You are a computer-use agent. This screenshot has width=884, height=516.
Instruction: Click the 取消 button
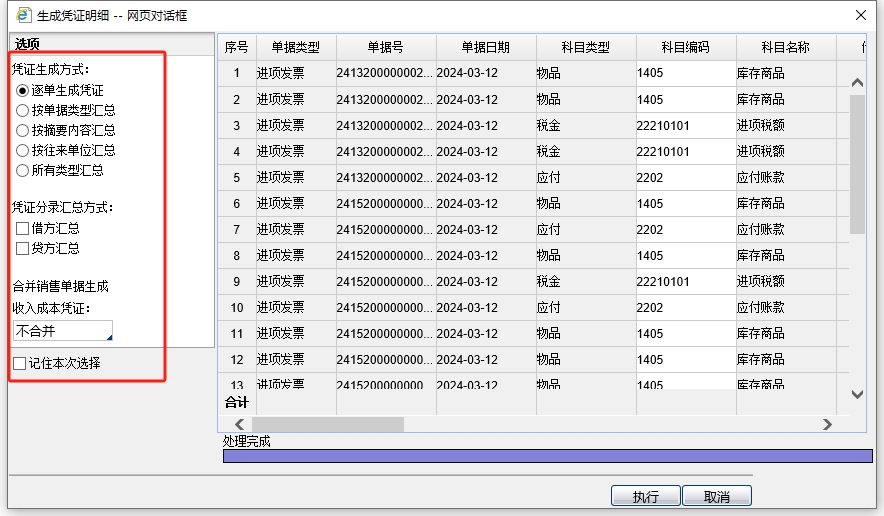tap(717, 496)
